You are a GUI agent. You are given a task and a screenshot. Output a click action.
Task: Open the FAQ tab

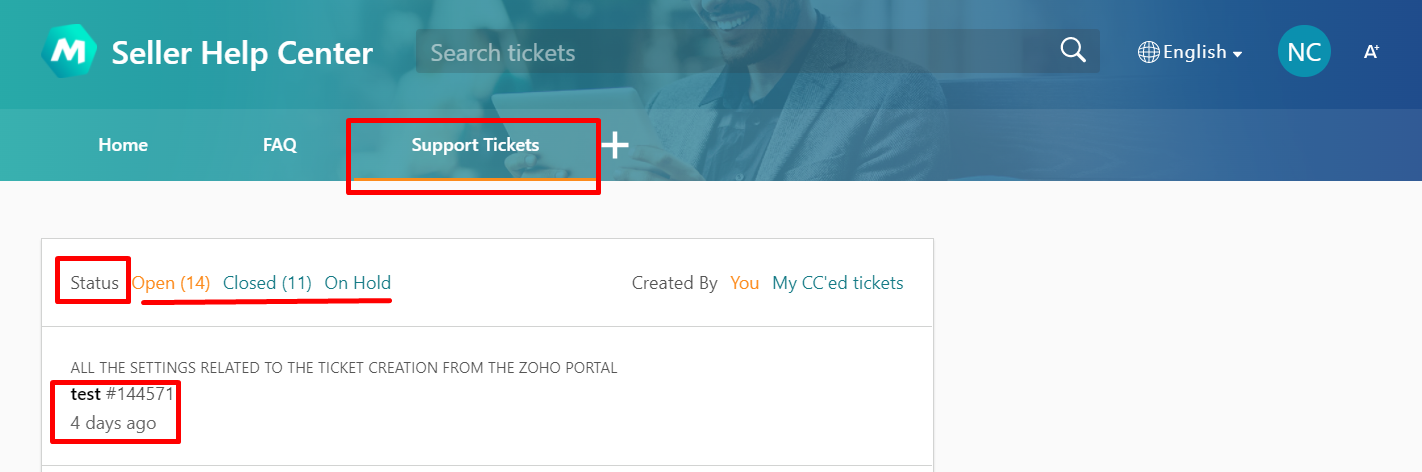[x=280, y=145]
